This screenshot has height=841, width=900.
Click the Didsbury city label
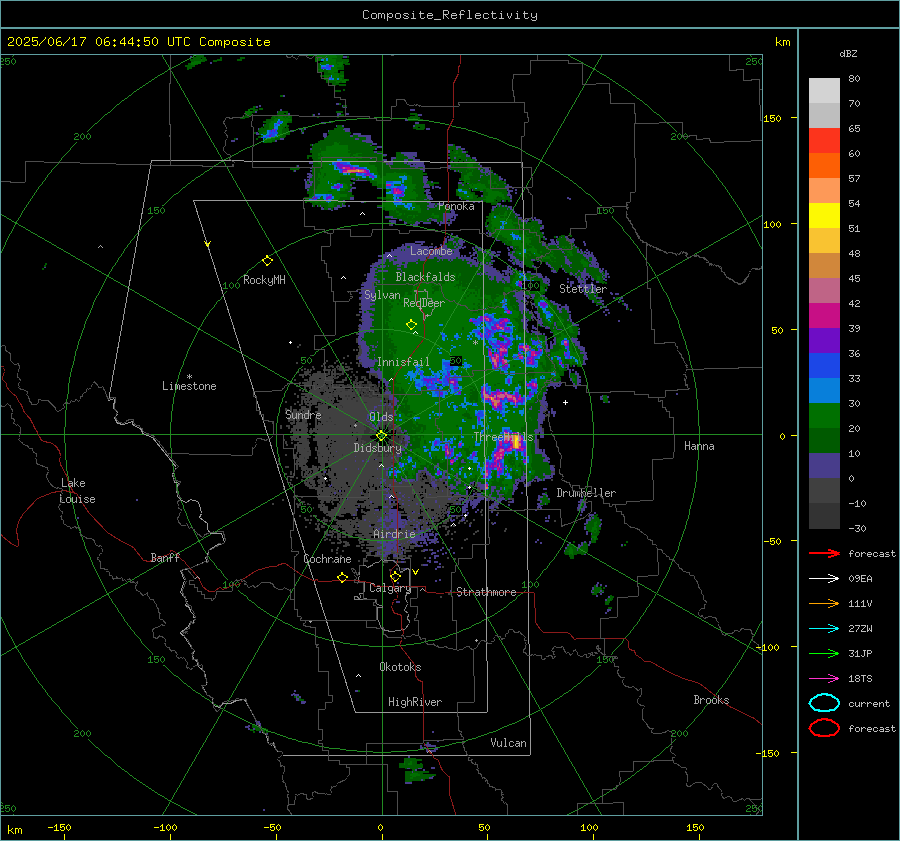pyautogui.click(x=377, y=448)
